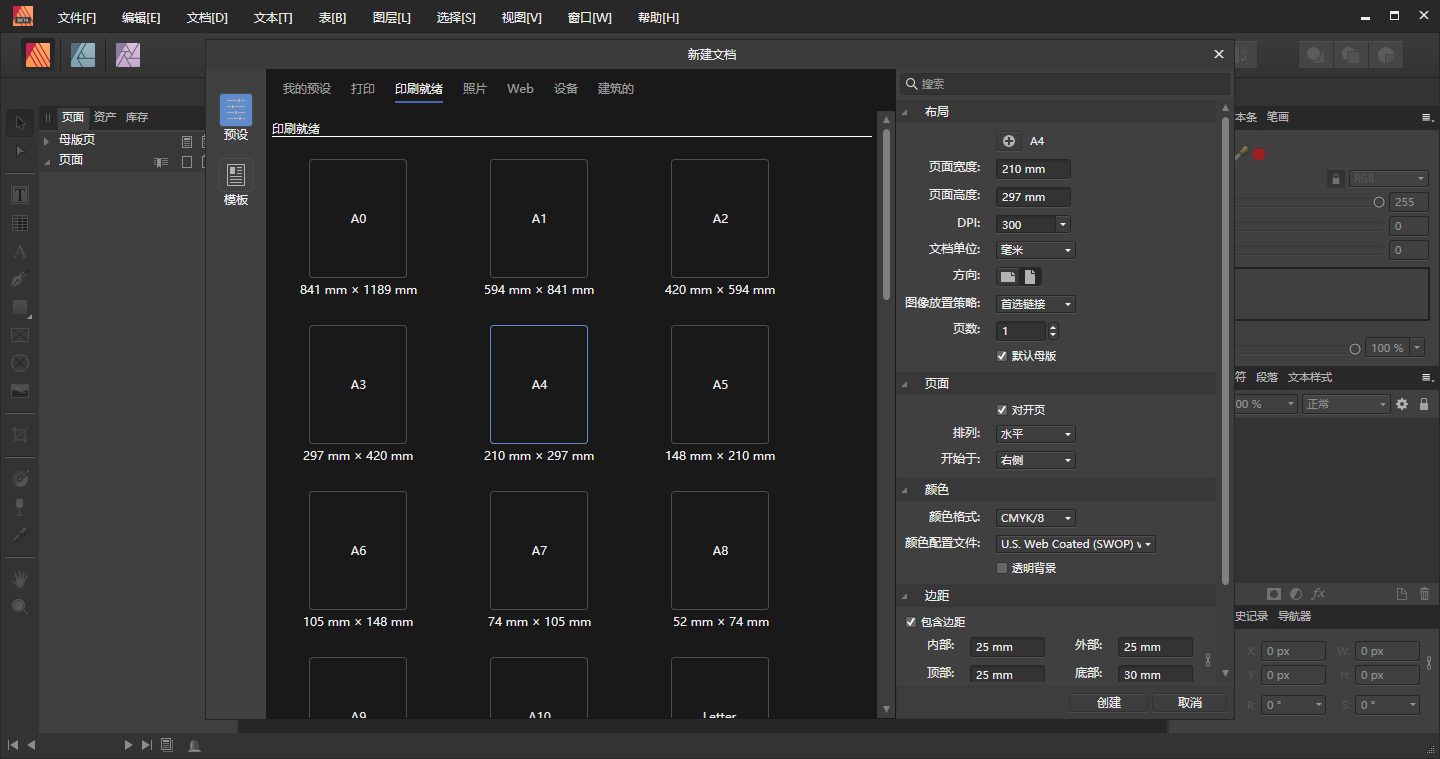The height and width of the screenshot is (759, 1440).
Task: Toggle the 包含边距 checkbox
Action: (911, 622)
